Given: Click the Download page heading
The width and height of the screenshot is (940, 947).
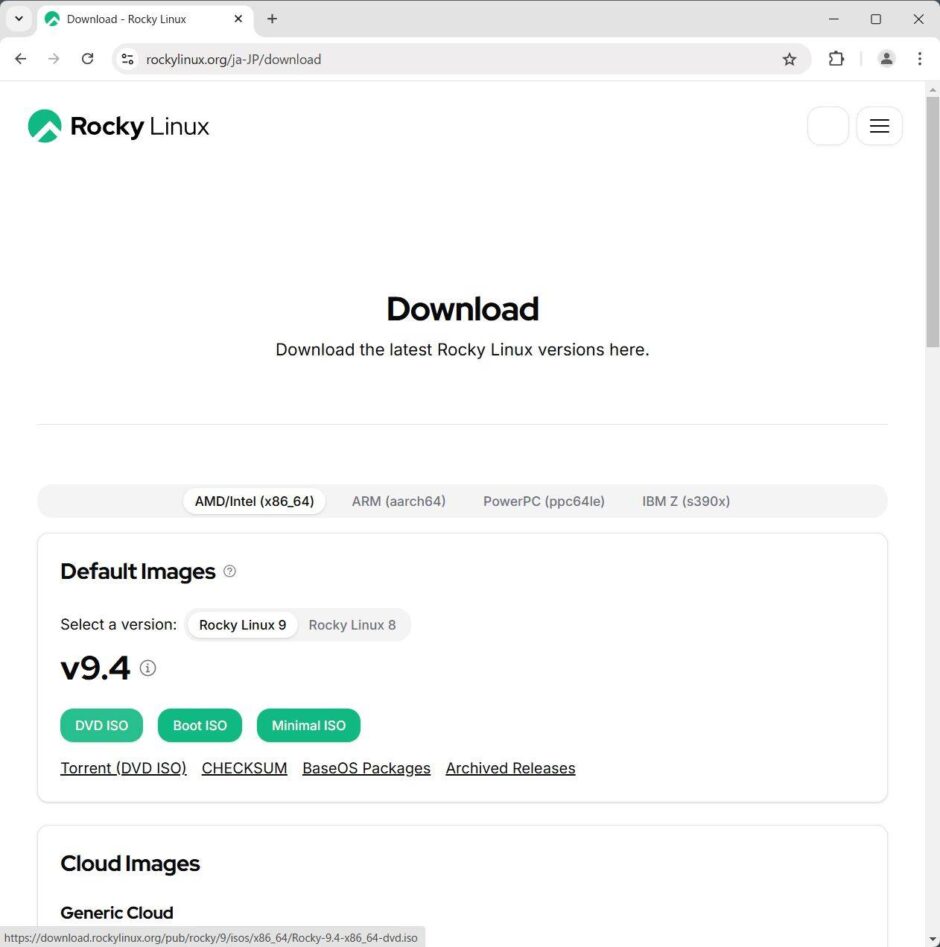Looking at the screenshot, I should point(462,309).
